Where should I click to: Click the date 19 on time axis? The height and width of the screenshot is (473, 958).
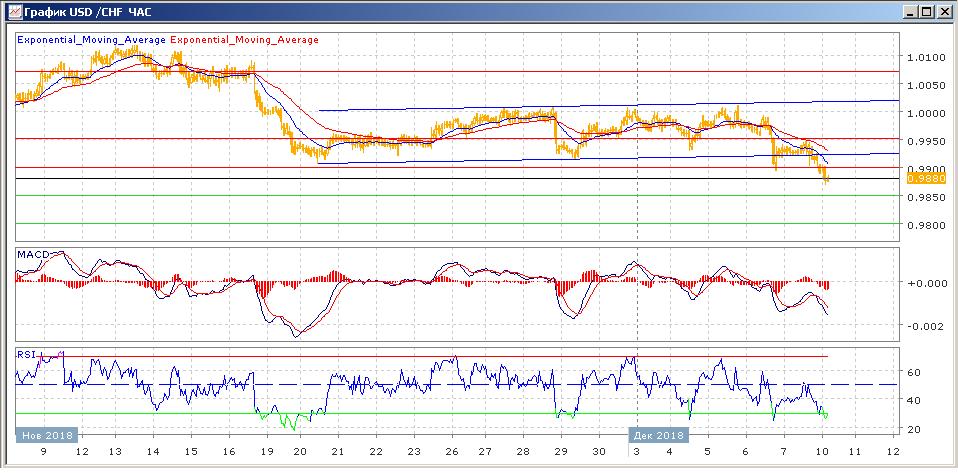[267, 452]
